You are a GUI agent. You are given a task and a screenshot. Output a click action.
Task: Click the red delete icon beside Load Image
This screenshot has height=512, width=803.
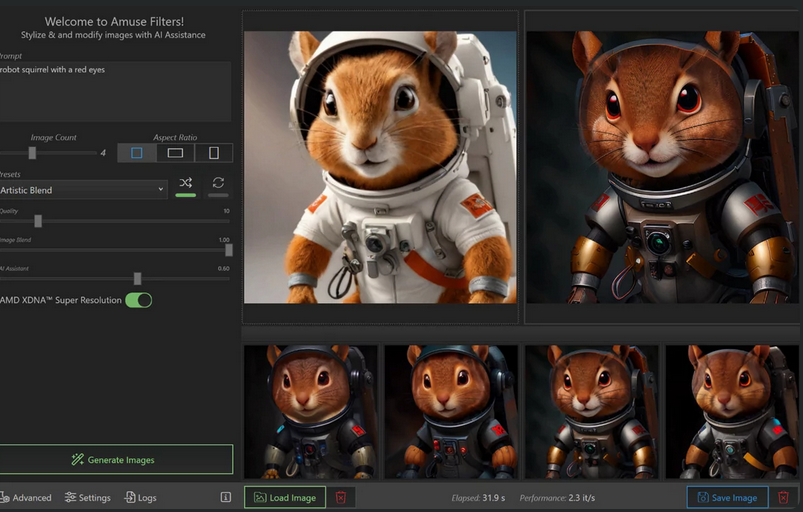341,497
